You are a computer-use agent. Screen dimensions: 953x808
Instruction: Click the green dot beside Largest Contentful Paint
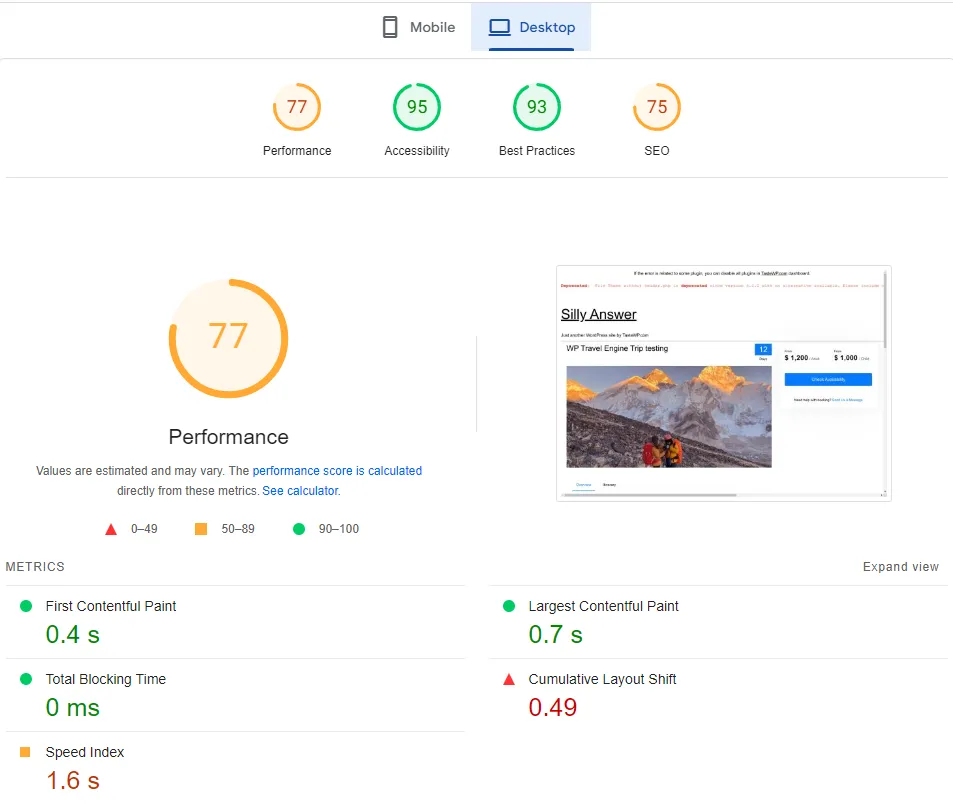click(509, 606)
